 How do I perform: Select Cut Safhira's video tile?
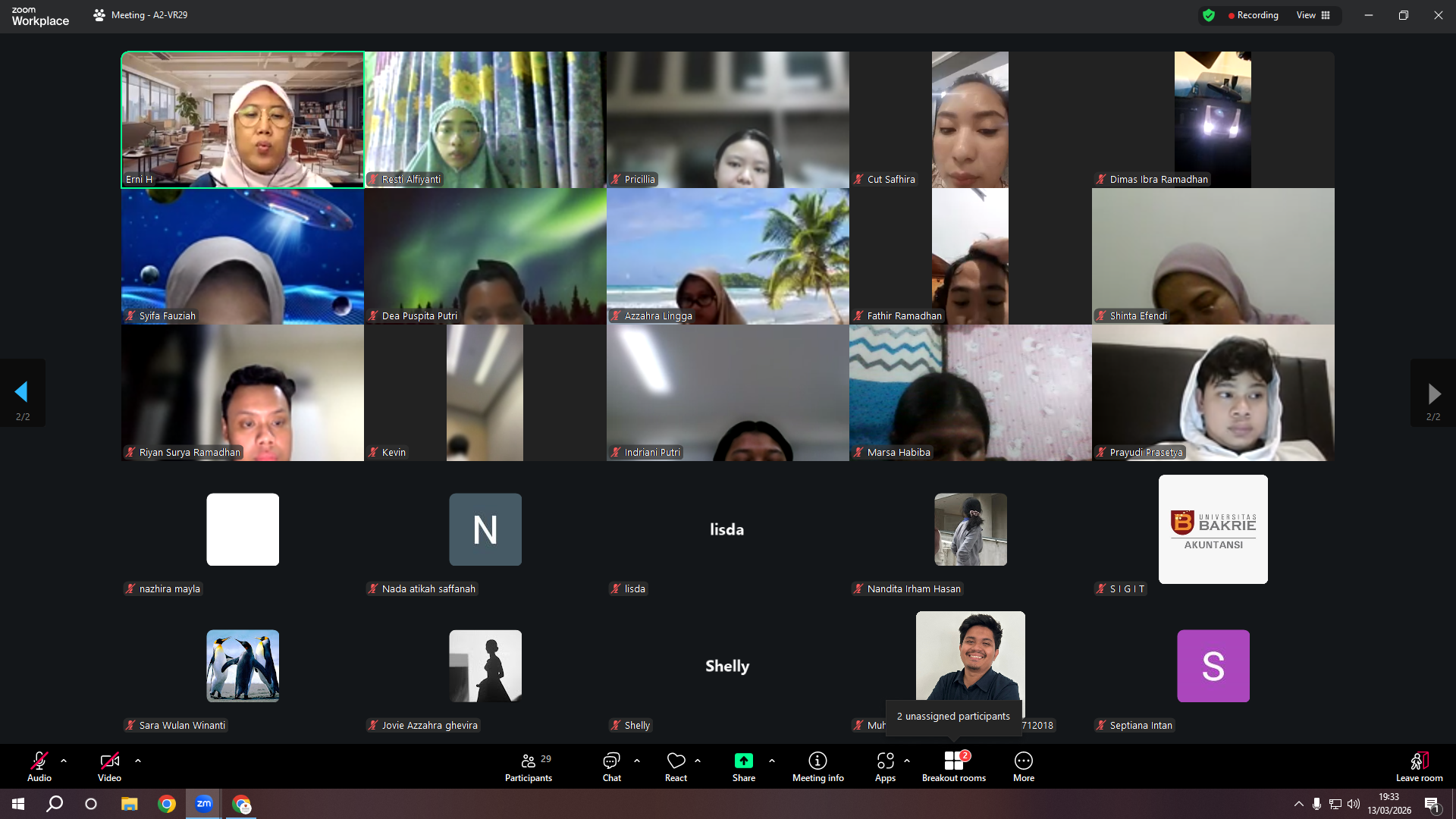971,120
